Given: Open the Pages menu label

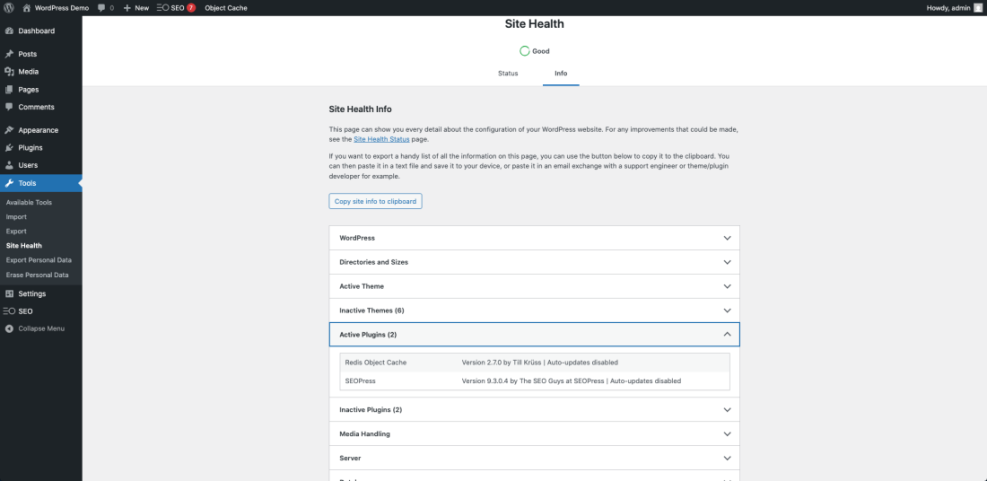Looking at the screenshot, I should (x=28, y=89).
